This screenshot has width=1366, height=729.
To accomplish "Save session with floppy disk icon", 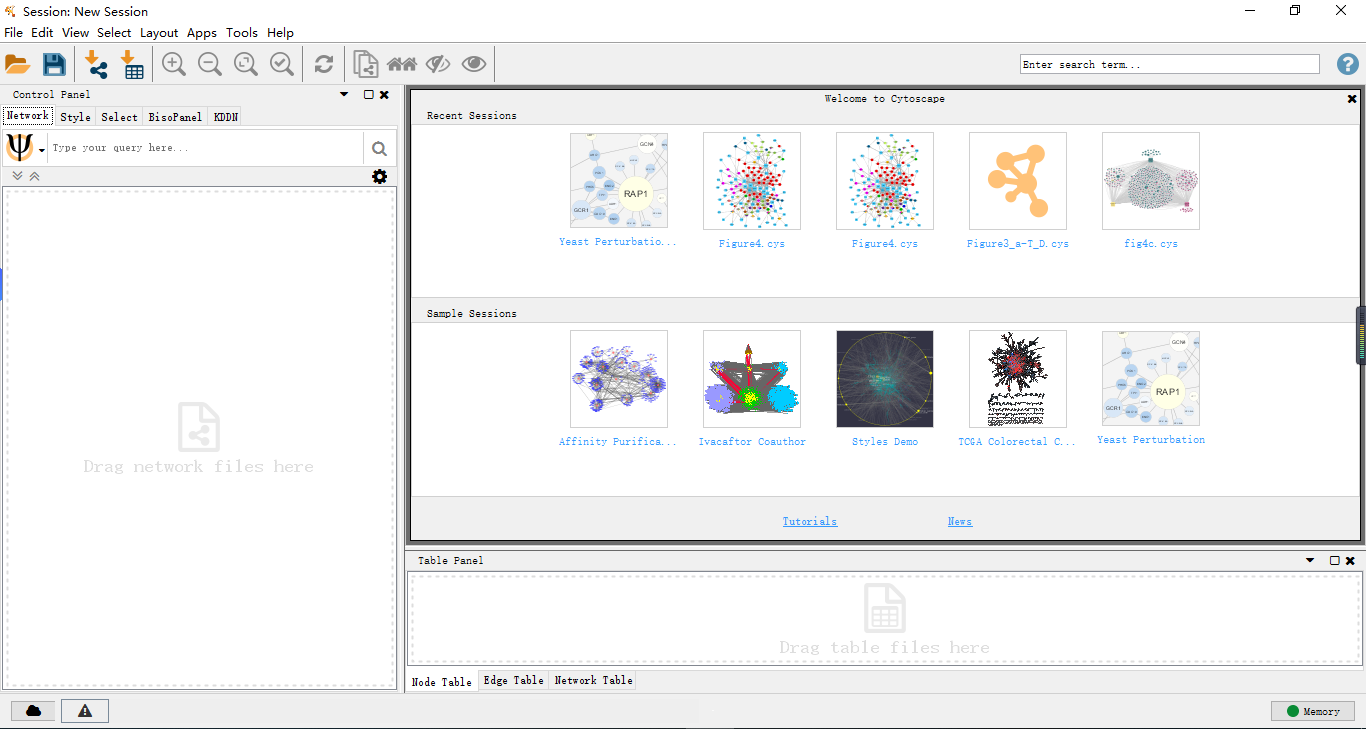I will [54, 65].
